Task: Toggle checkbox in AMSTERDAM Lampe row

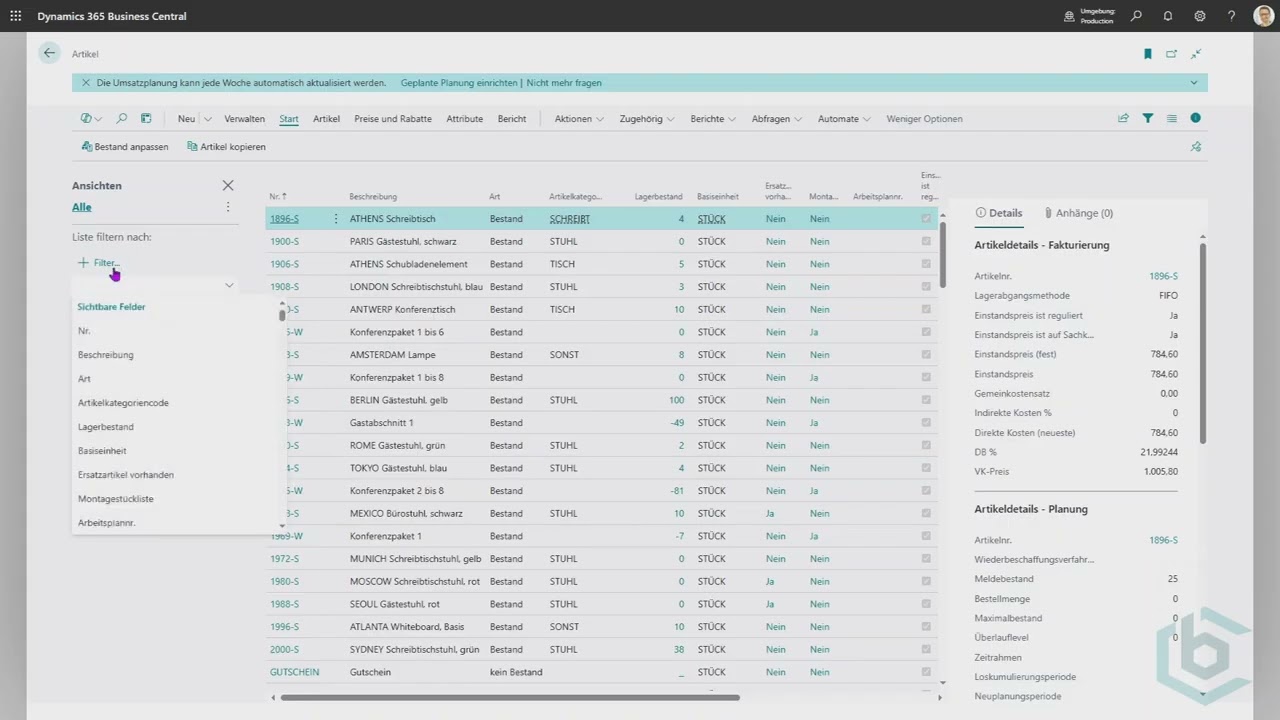Action: click(926, 355)
